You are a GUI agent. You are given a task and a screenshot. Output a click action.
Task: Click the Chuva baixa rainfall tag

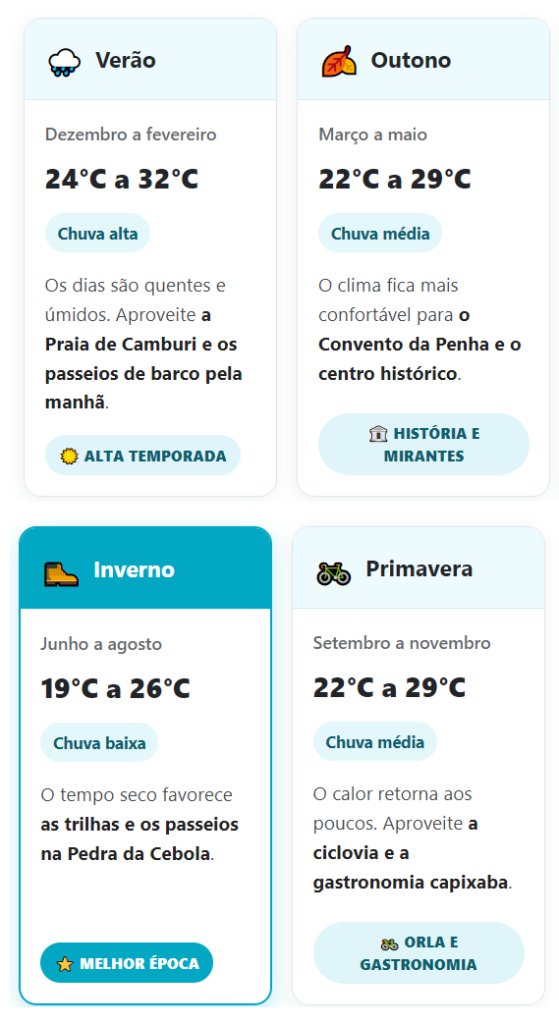pyautogui.click(x=99, y=743)
